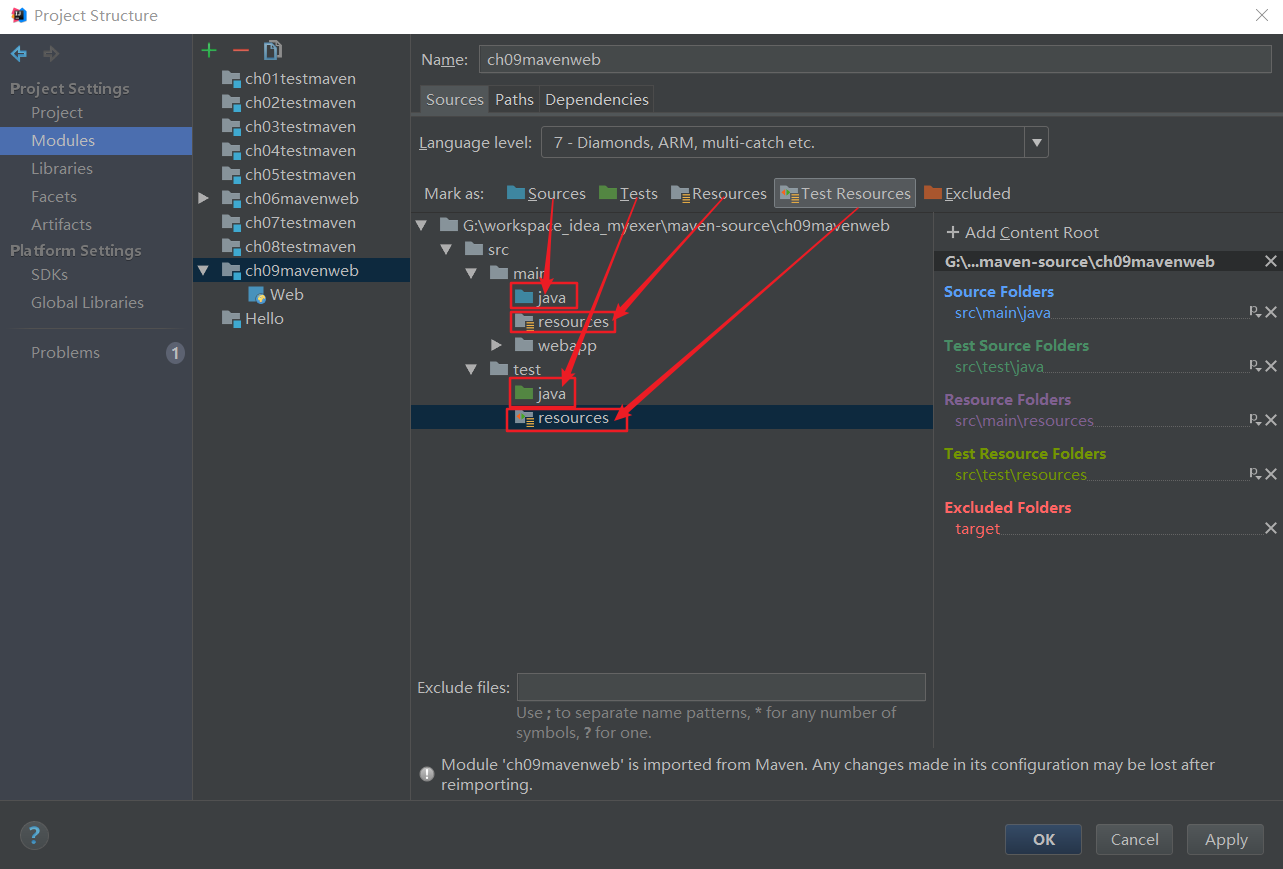Expand the ch06mavenweb module
The image size is (1283, 869).
click(204, 199)
